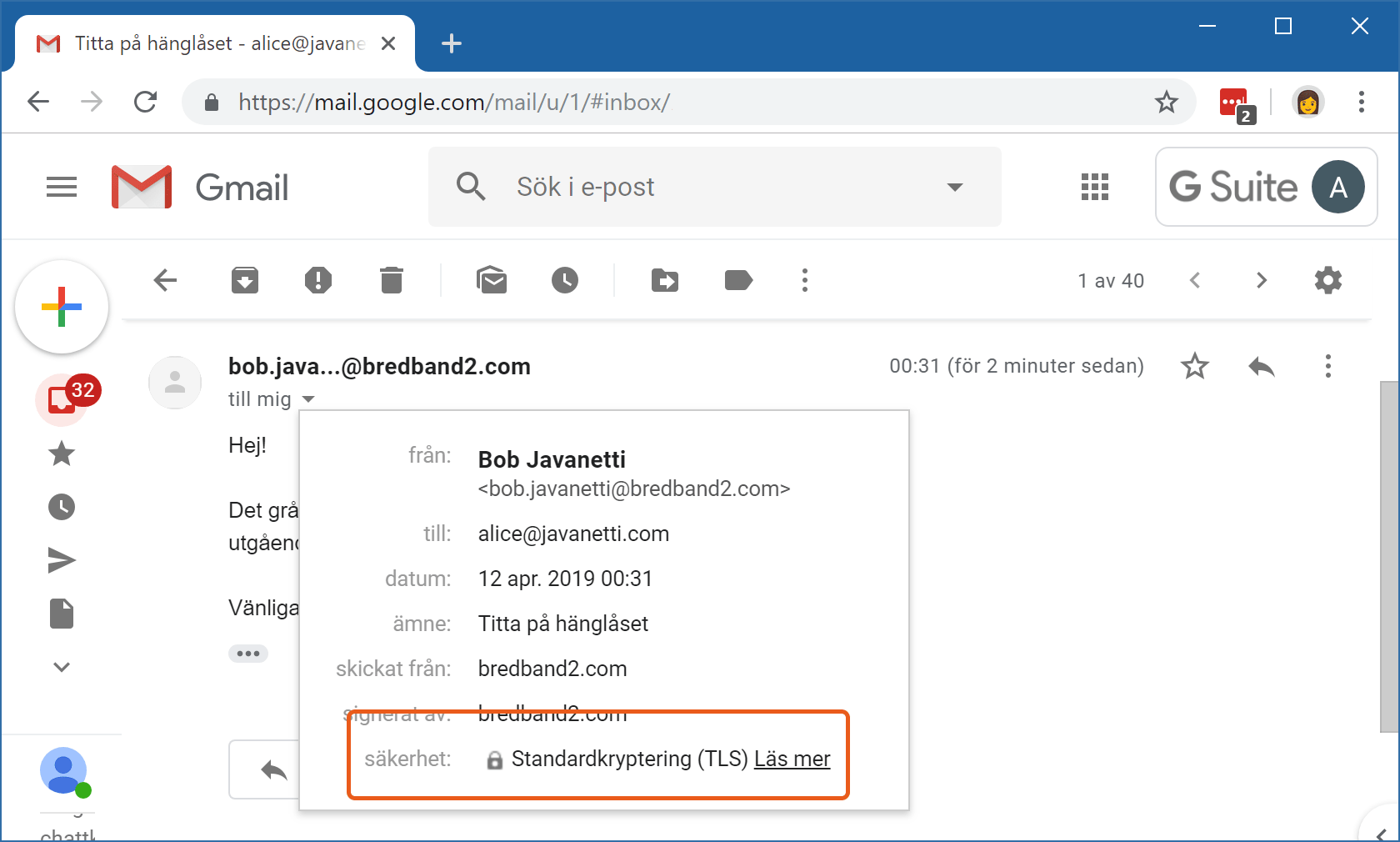
Task: Bookmark this page with star
Action: coord(1167,102)
